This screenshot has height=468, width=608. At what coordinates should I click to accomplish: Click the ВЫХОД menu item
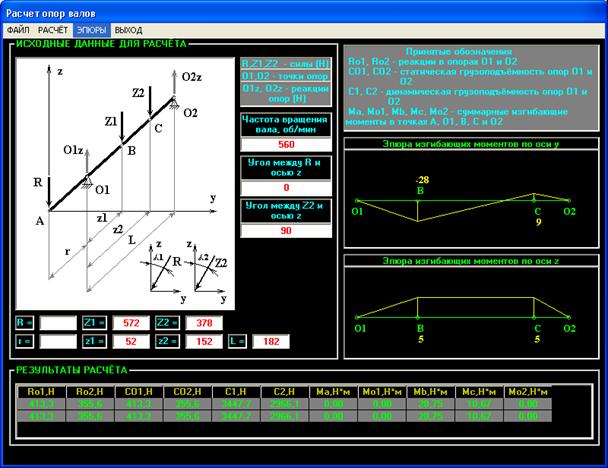pyautogui.click(x=128, y=30)
